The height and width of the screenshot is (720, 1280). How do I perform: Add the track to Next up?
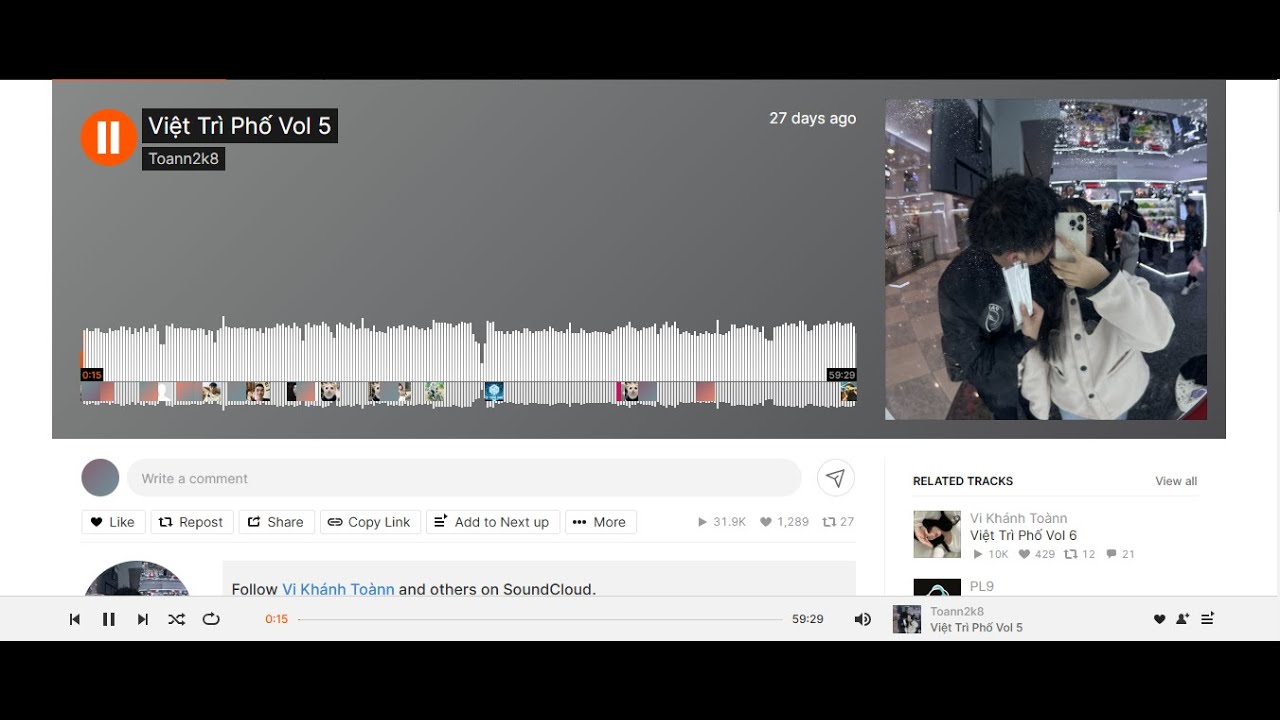click(x=493, y=522)
